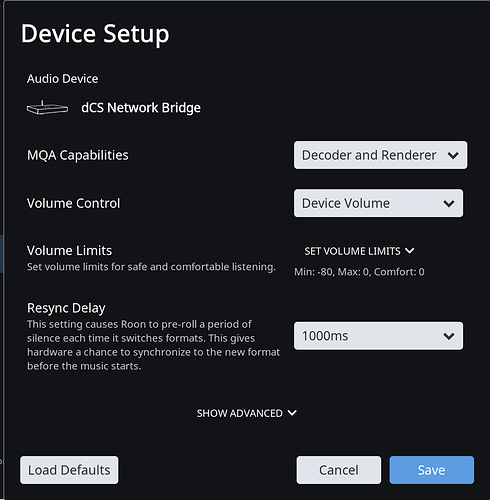Click the Audio Device heading
Screen dimensions: 490x500
[x=63, y=79]
